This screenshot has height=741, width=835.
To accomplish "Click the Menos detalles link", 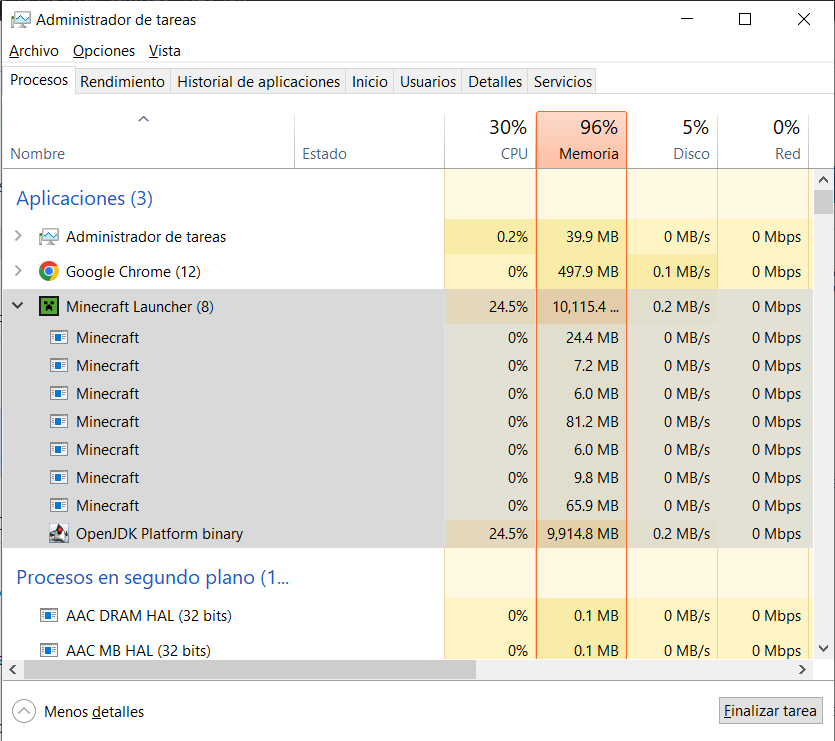I will [x=94, y=712].
